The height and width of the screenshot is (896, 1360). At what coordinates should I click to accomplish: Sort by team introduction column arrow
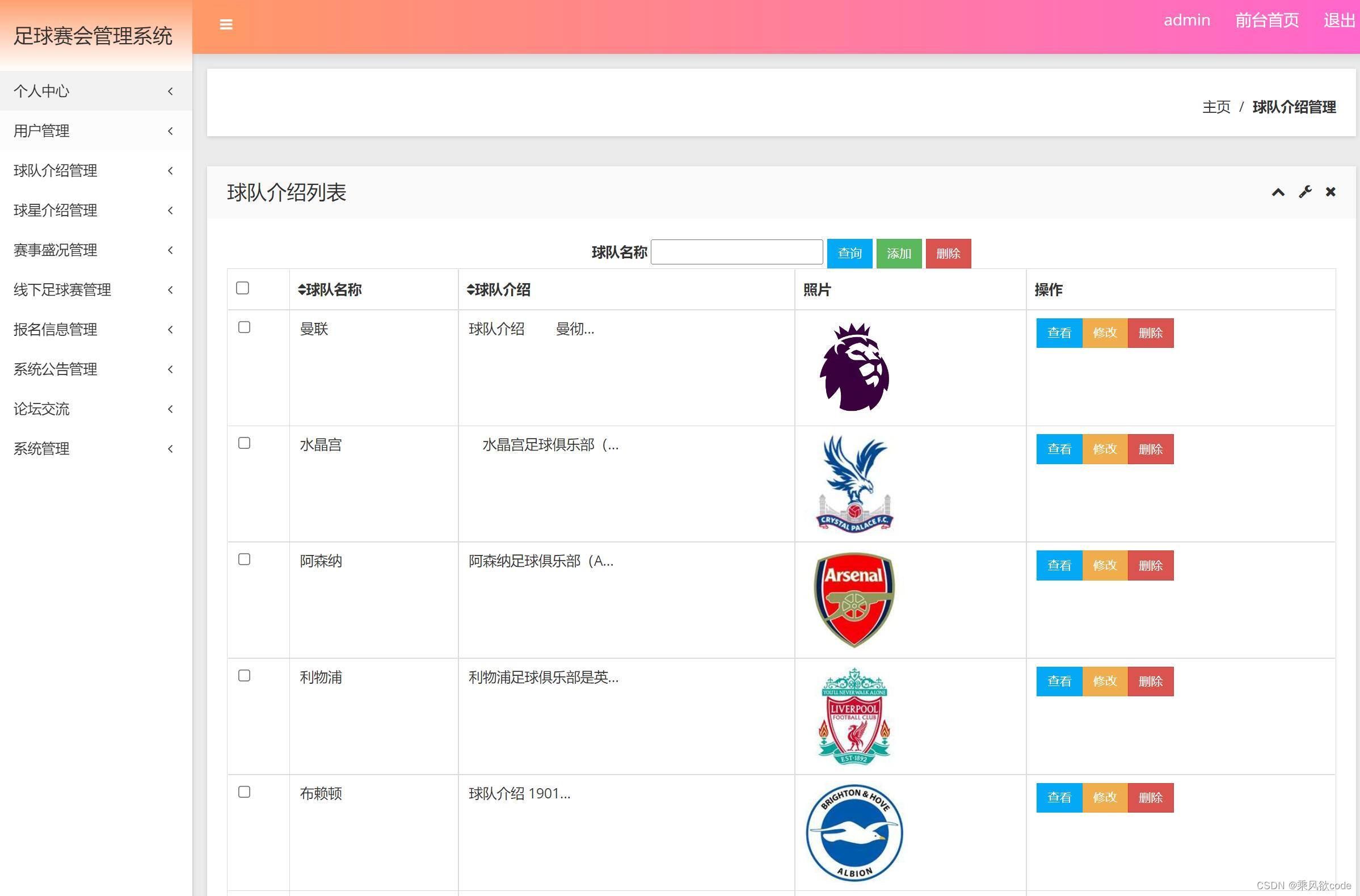(470, 290)
